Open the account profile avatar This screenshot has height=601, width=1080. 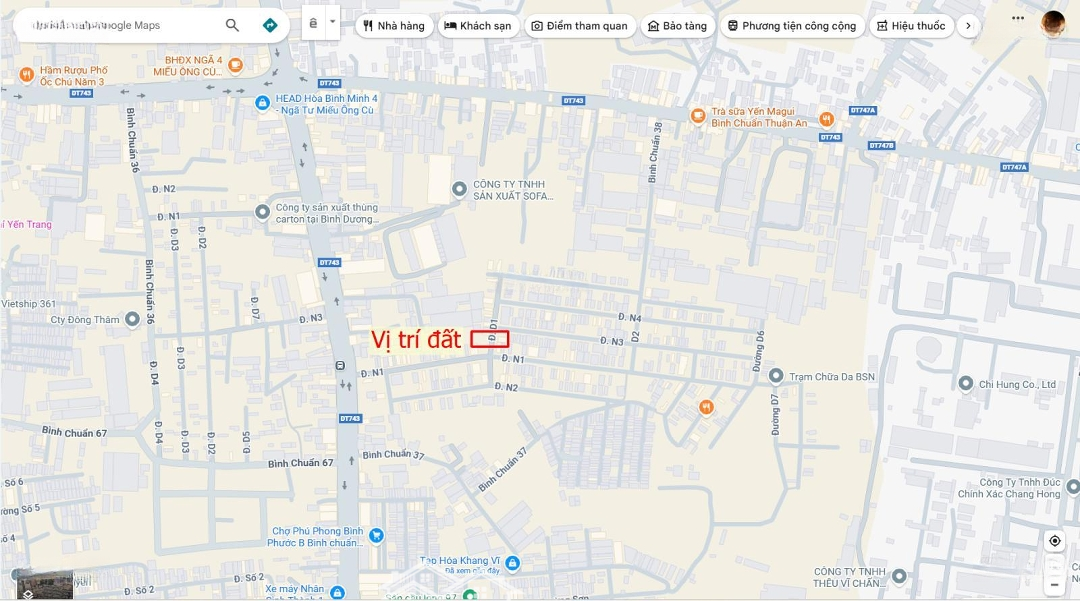coord(1053,23)
